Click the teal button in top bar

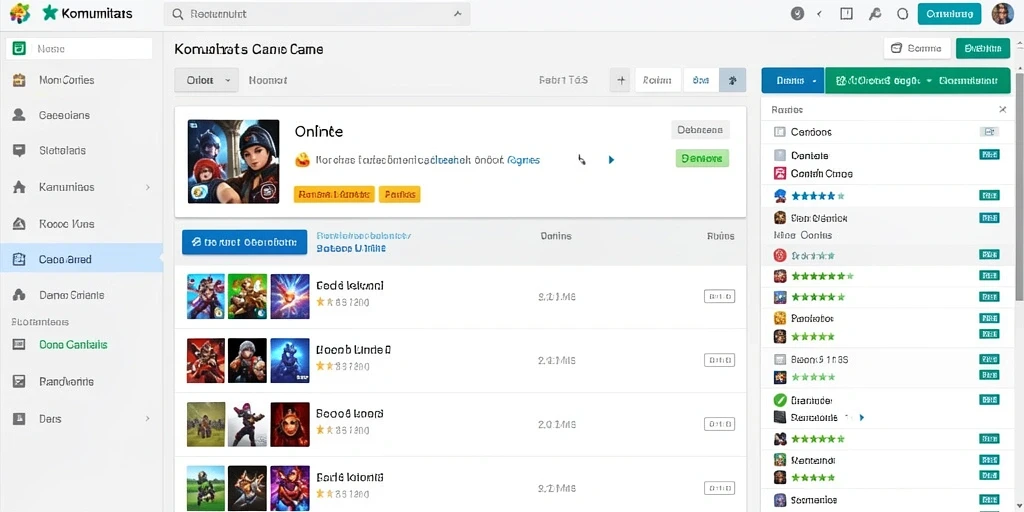pyautogui.click(x=949, y=14)
